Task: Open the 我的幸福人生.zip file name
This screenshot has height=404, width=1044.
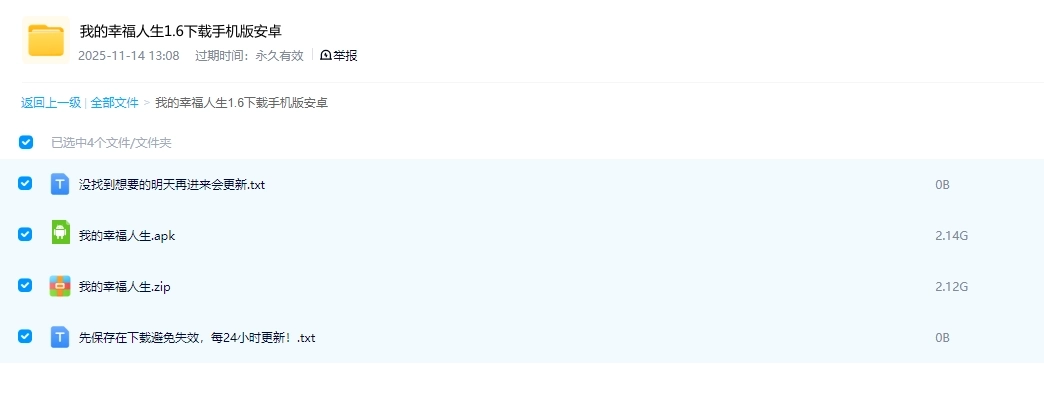Action: click(x=125, y=287)
